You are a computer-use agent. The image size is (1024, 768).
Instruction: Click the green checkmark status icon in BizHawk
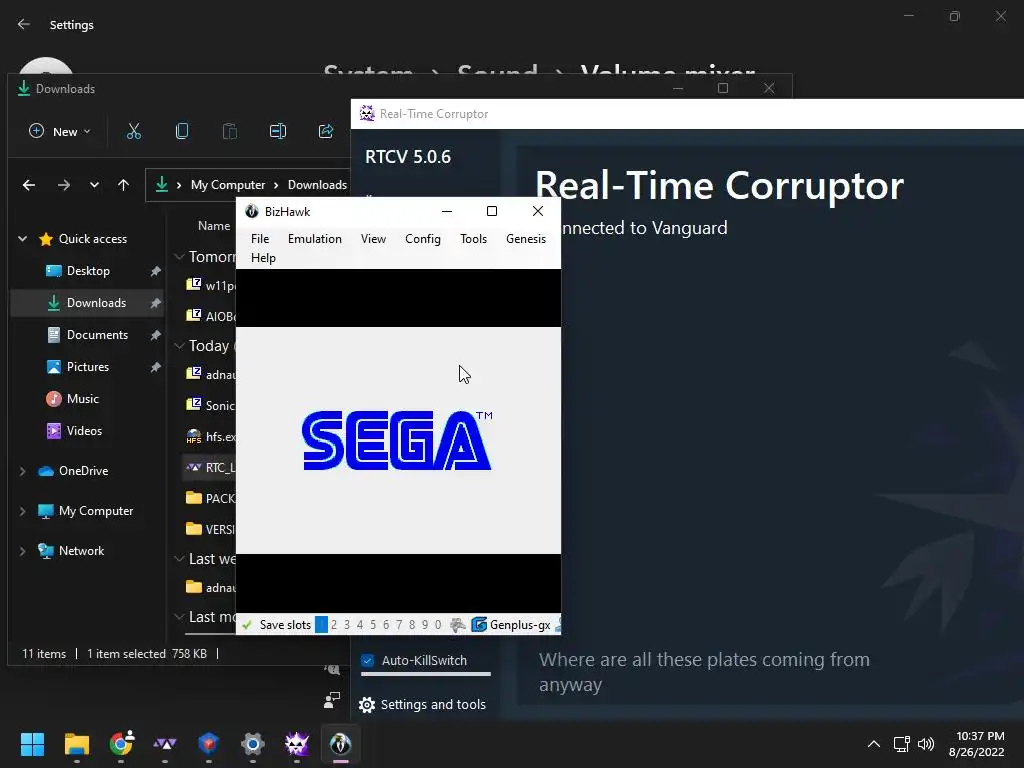pos(247,625)
